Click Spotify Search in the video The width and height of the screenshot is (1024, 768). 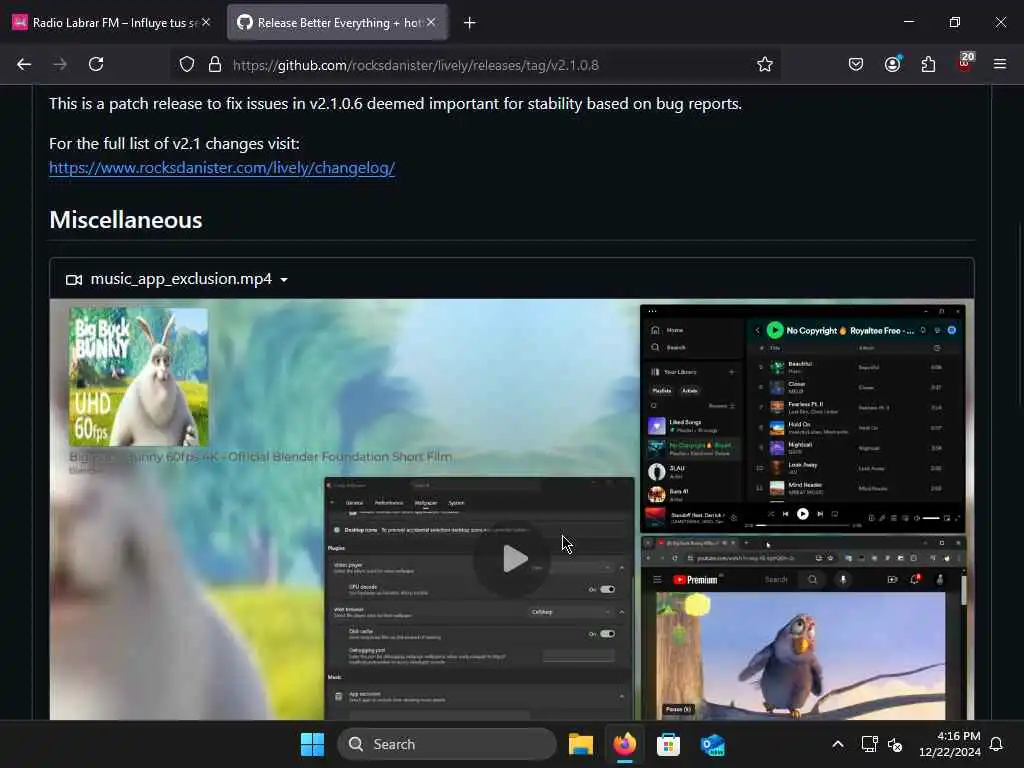coord(669,347)
